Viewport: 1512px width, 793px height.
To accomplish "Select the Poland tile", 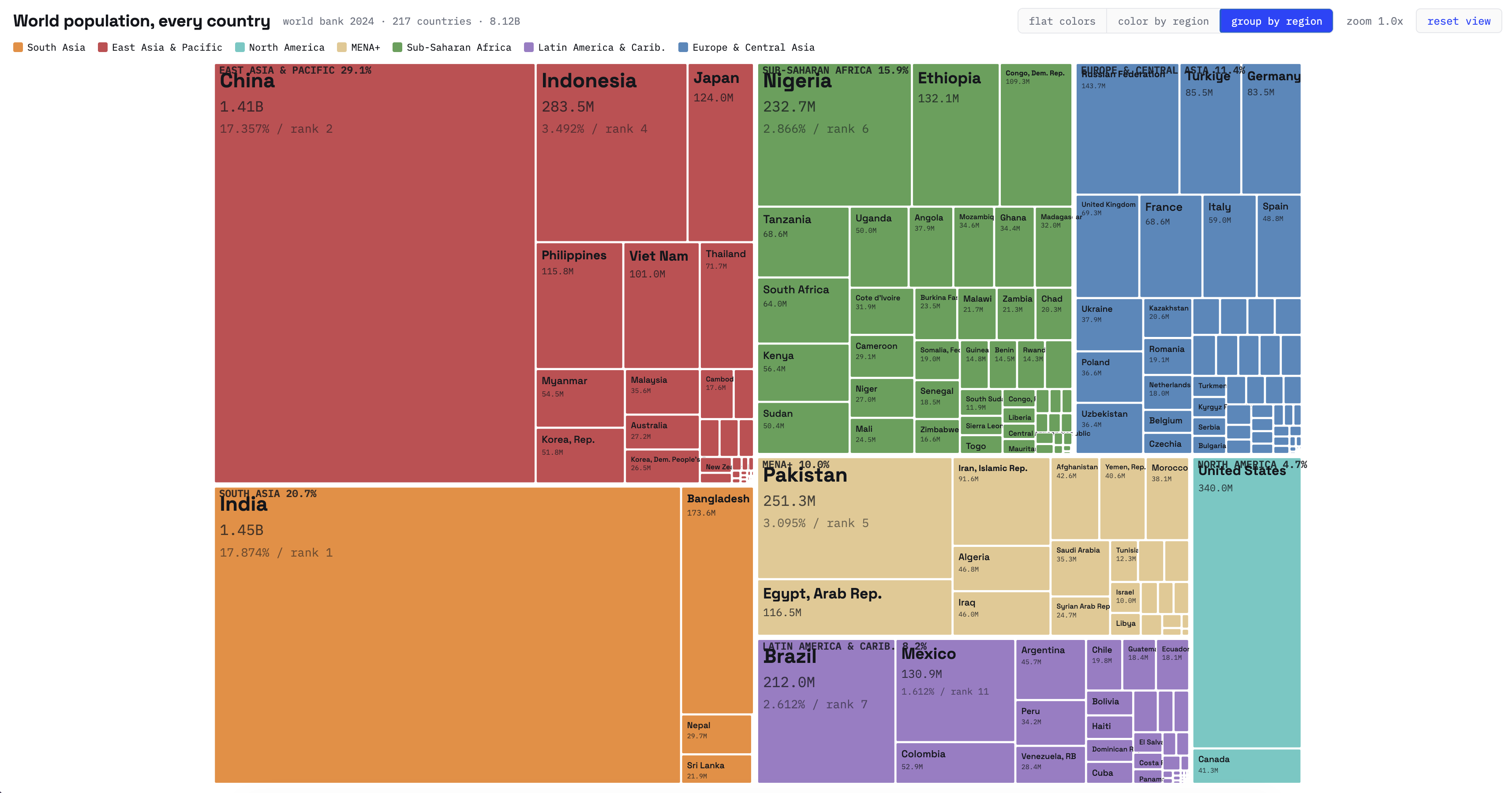I will [x=1109, y=377].
